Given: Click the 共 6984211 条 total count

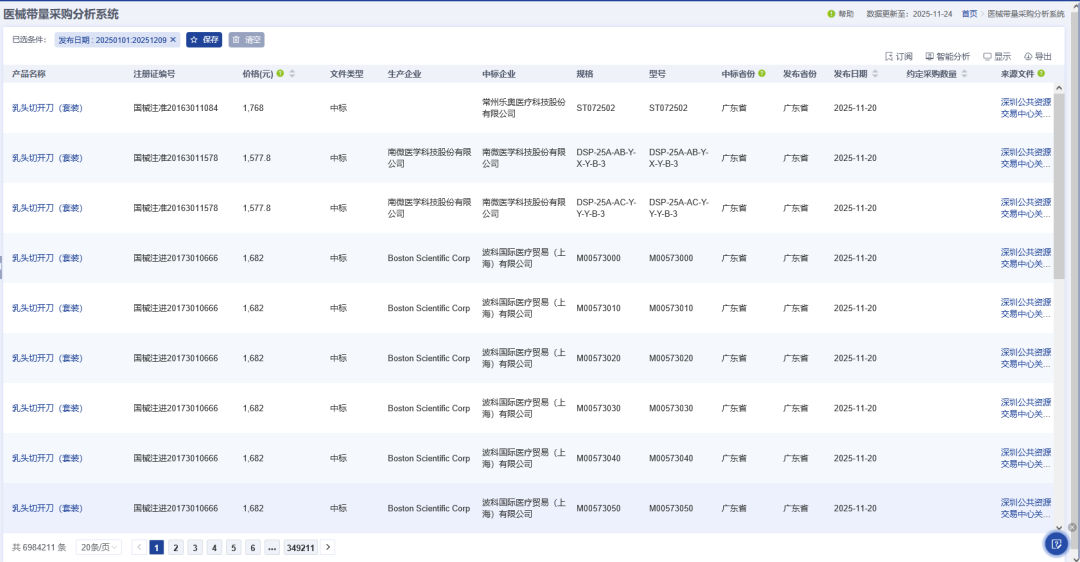Looking at the screenshot, I should [39, 548].
